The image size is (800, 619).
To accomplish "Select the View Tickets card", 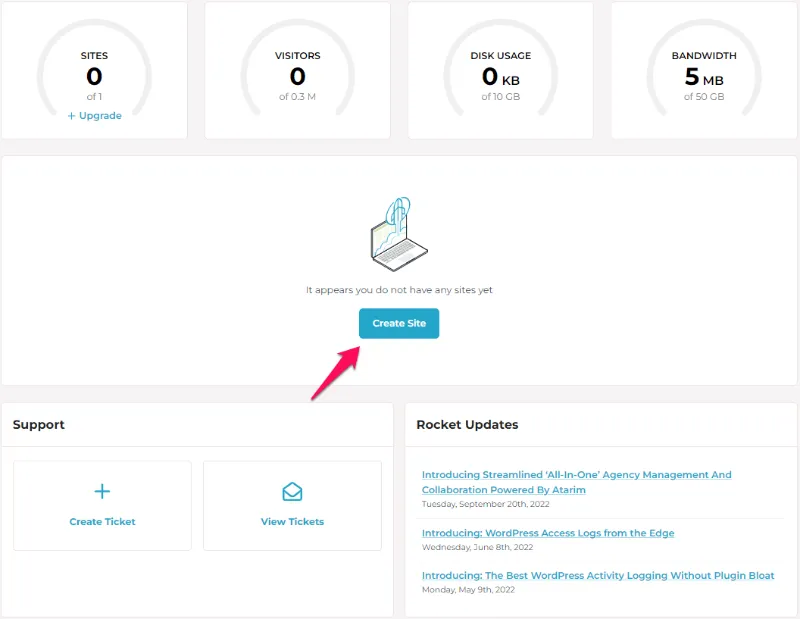I will (292, 505).
